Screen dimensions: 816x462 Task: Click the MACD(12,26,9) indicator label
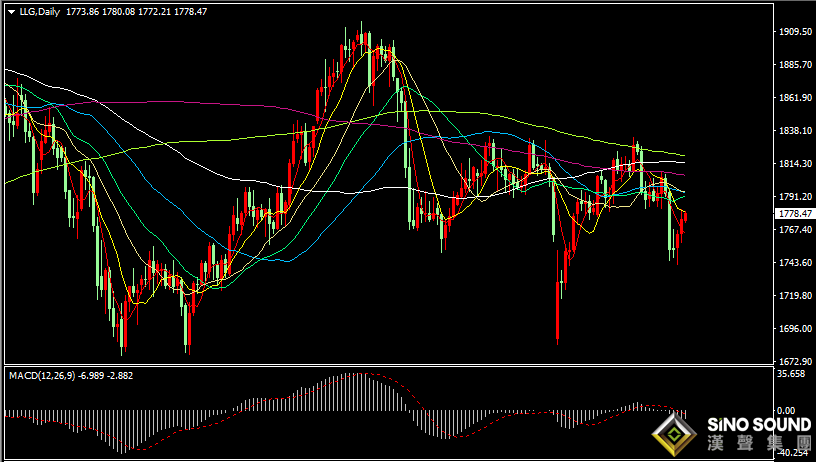click(42, 376)
